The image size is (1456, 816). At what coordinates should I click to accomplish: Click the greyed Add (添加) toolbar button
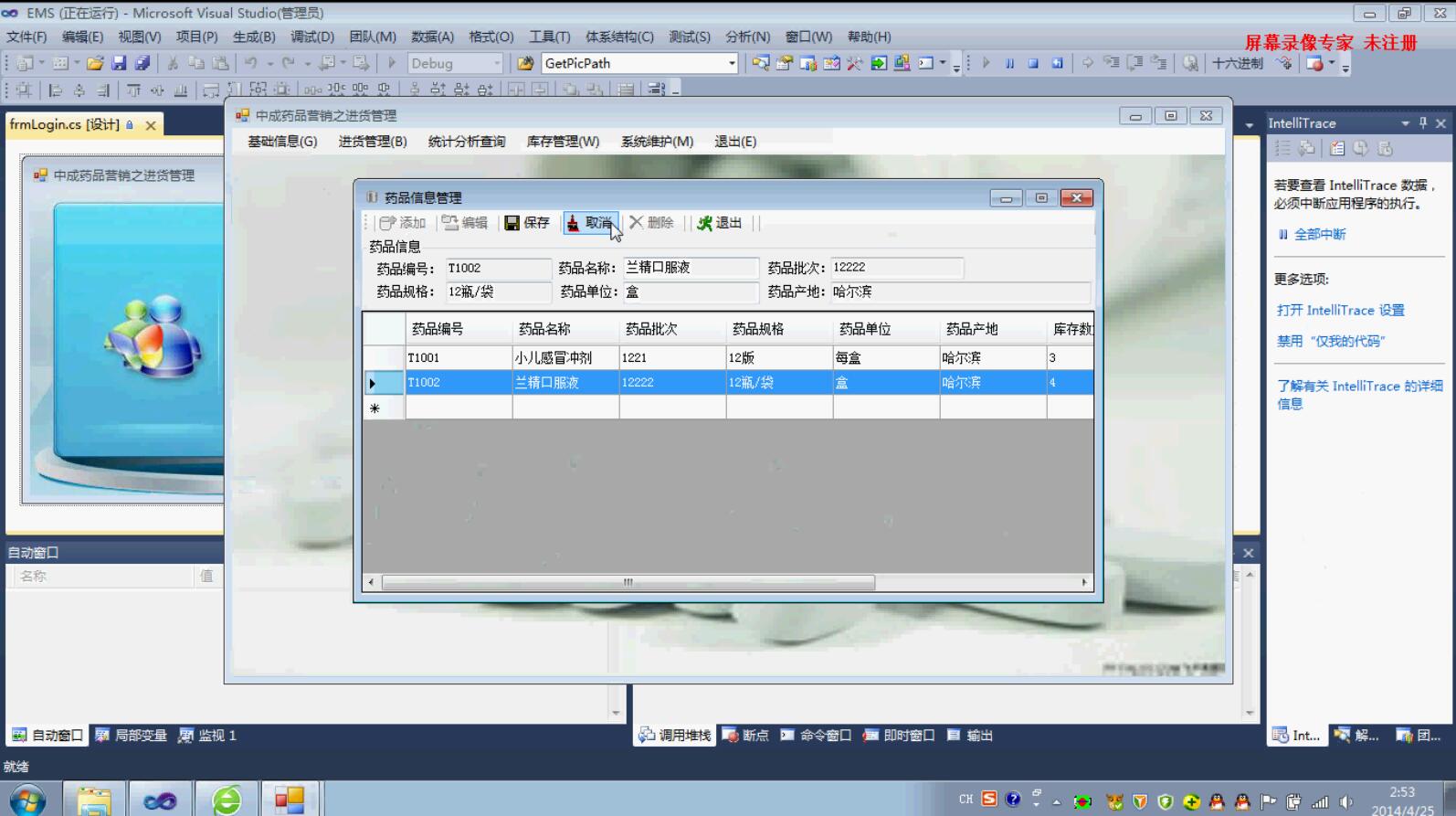click(403, 223)
